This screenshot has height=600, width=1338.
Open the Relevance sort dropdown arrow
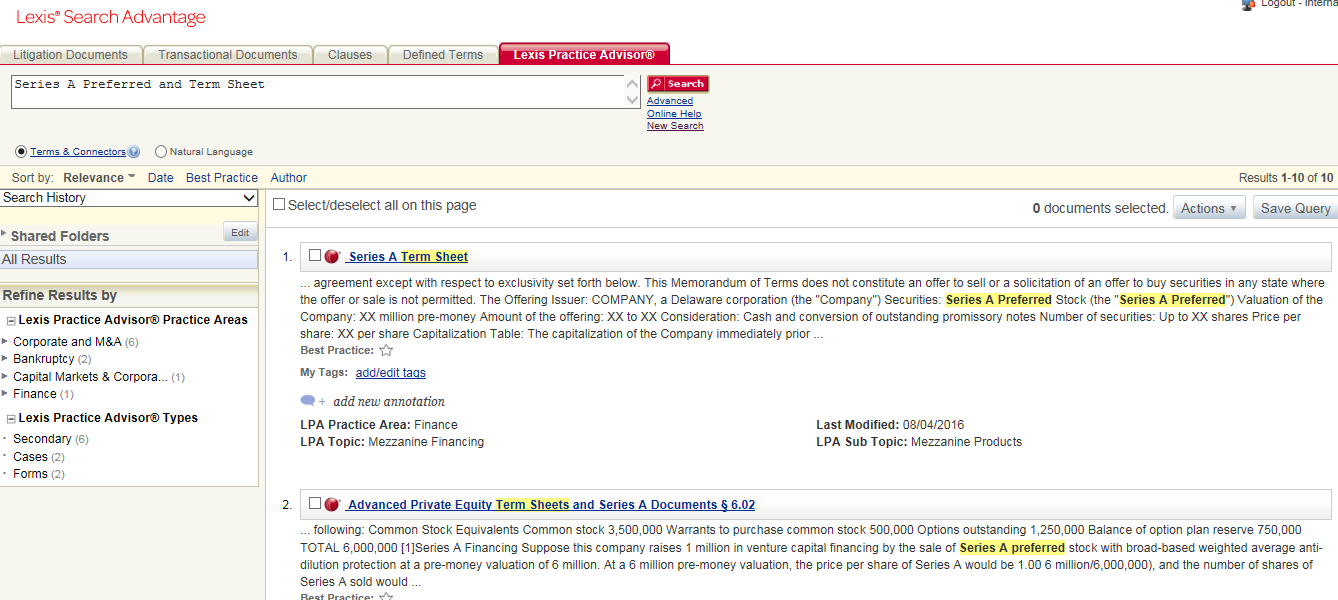coord(131,177)
